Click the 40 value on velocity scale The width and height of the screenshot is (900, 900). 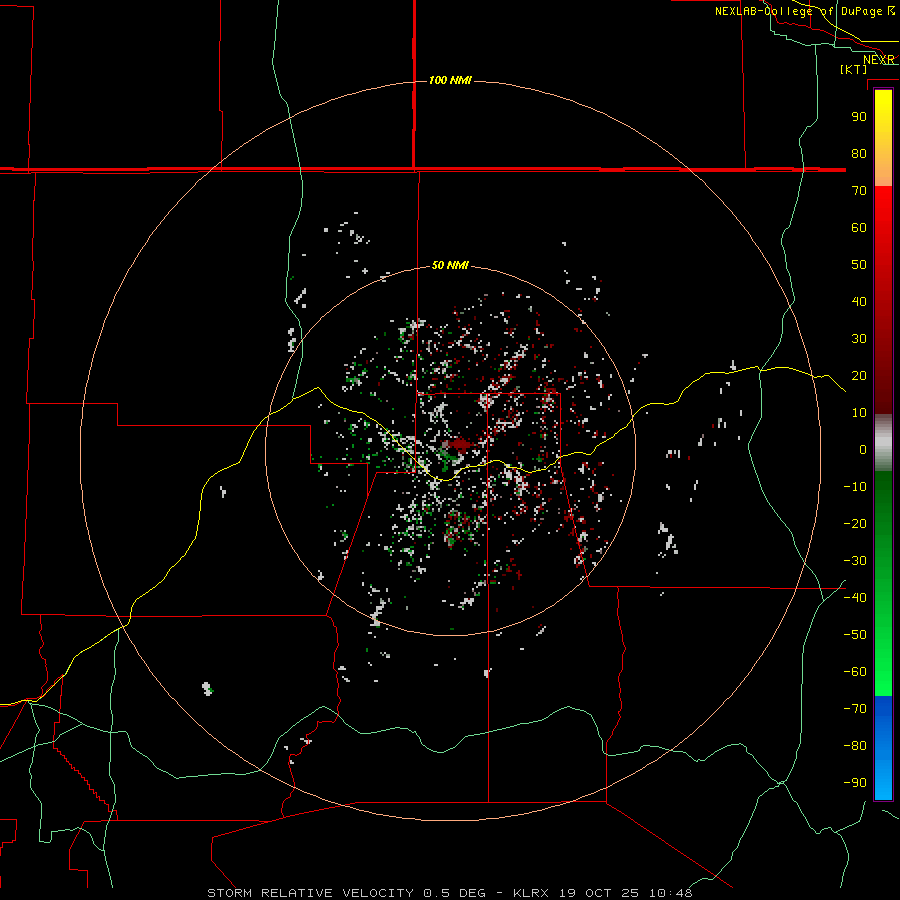pos(859,301)
